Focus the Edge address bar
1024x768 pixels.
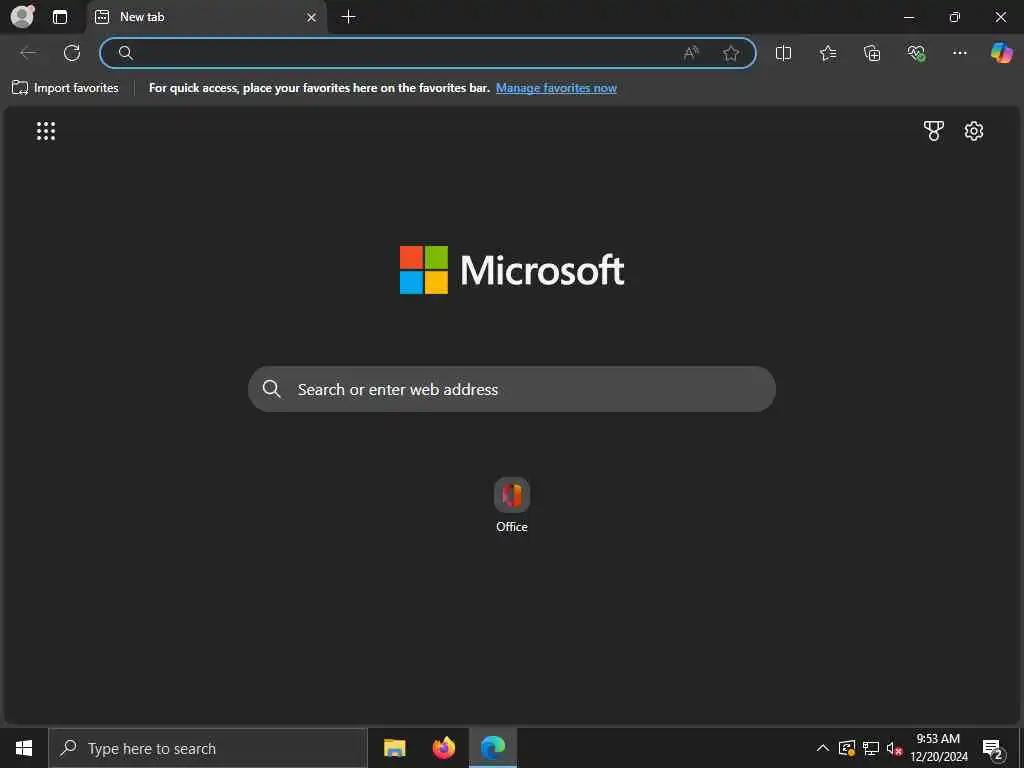tap(428, 53)
